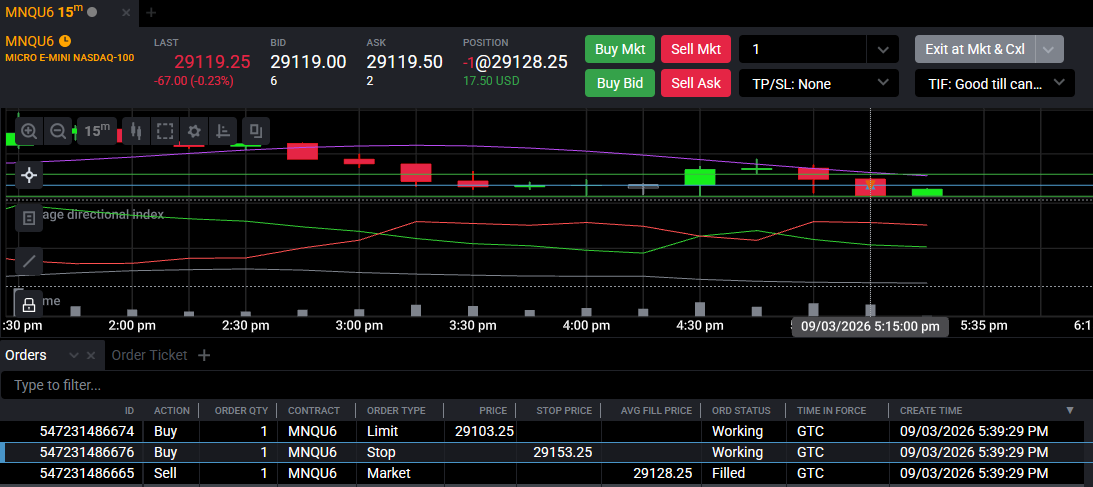Click the Buy Mkt button
The image size is (1093, 487).
click(620, 49)
